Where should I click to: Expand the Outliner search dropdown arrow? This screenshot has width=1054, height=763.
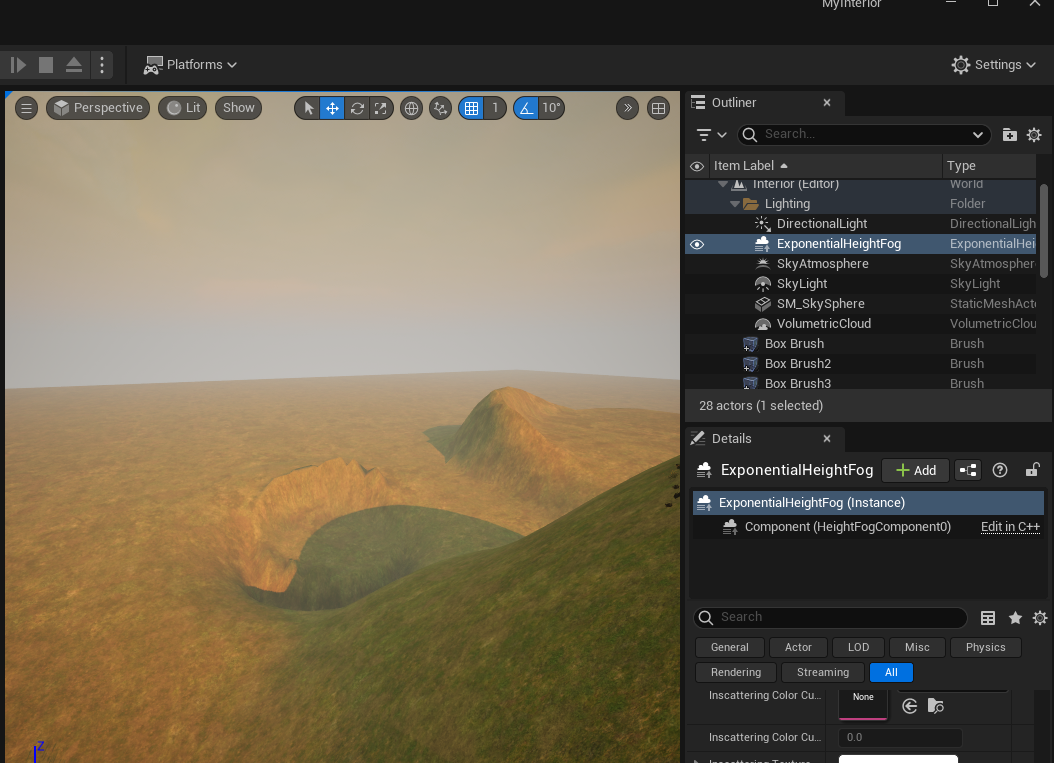[x=977, y=134]
